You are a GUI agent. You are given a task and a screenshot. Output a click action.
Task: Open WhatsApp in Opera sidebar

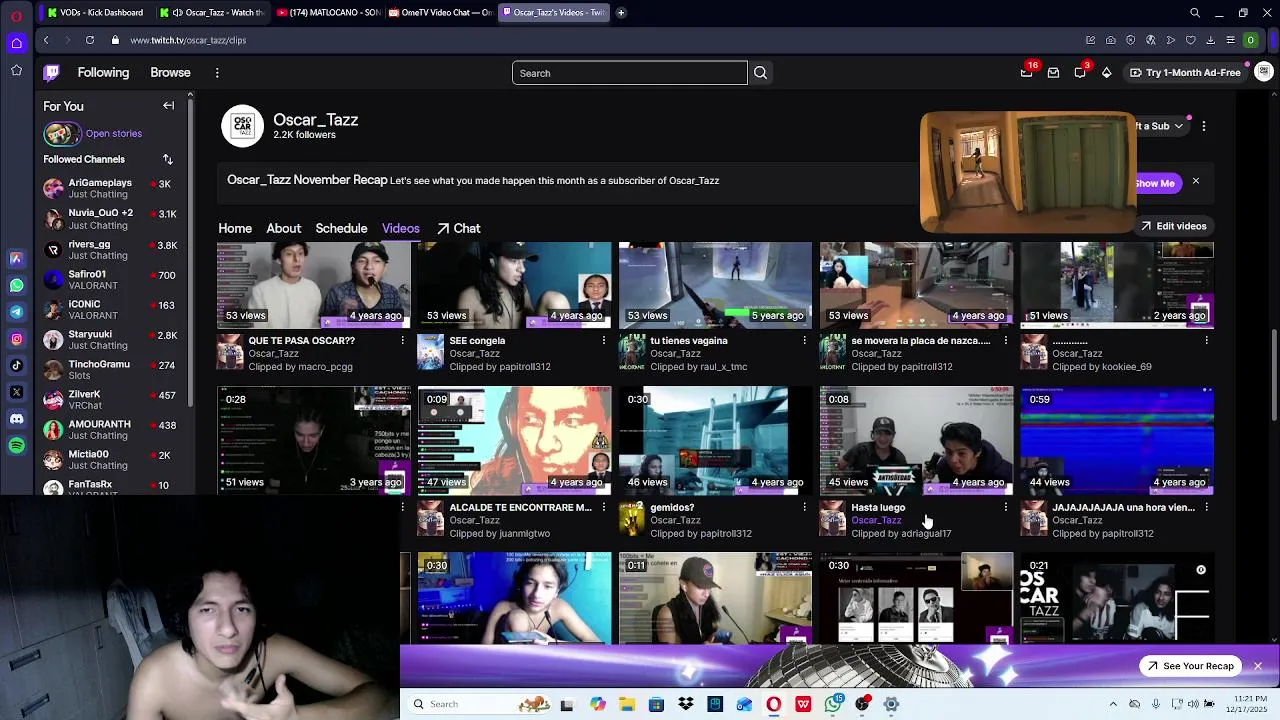[x=17, y=285]
